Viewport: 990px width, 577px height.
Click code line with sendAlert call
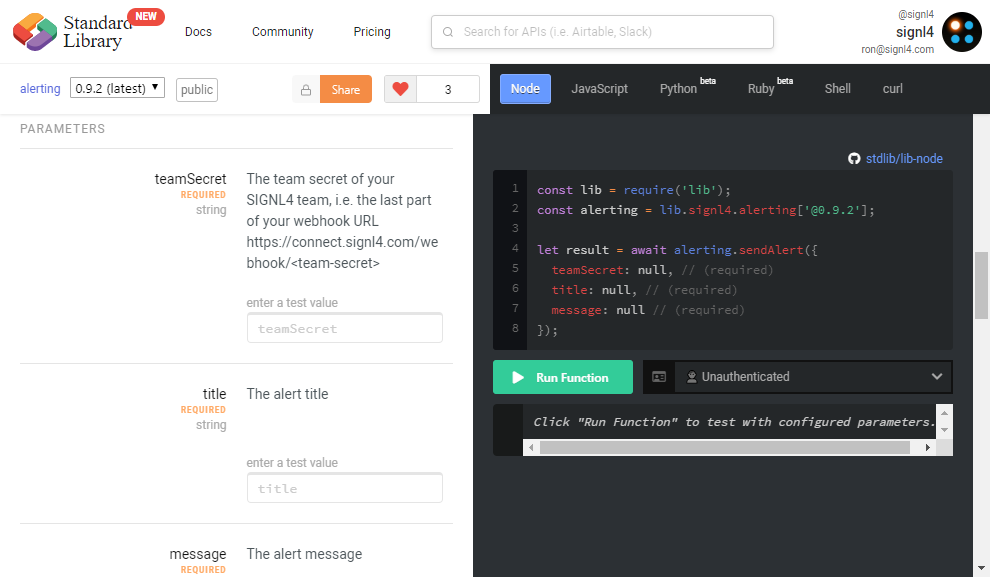[677, 250]
